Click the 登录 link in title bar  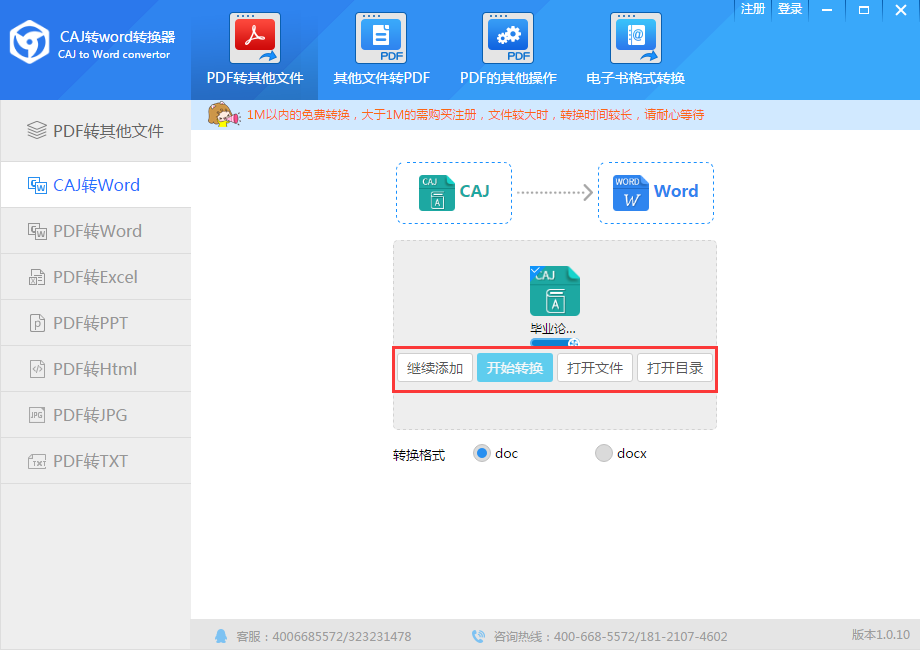790,9
